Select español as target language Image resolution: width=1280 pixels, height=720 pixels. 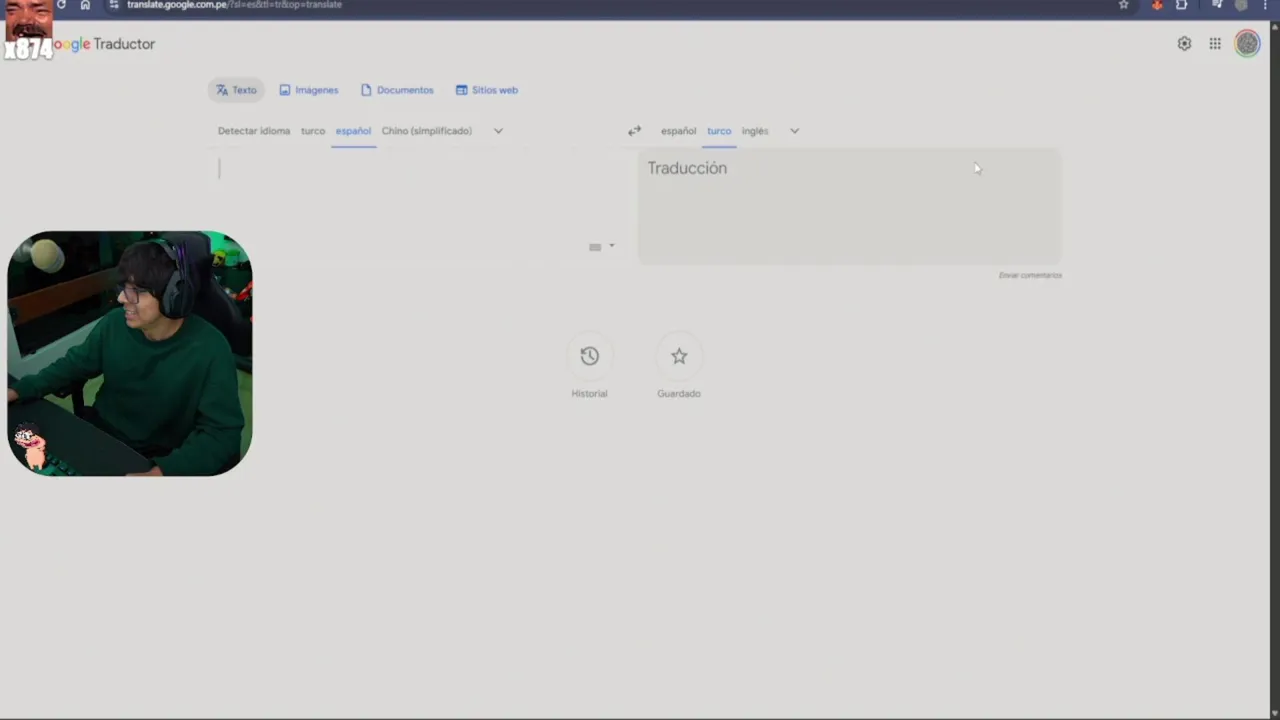(x=678, y=131)
